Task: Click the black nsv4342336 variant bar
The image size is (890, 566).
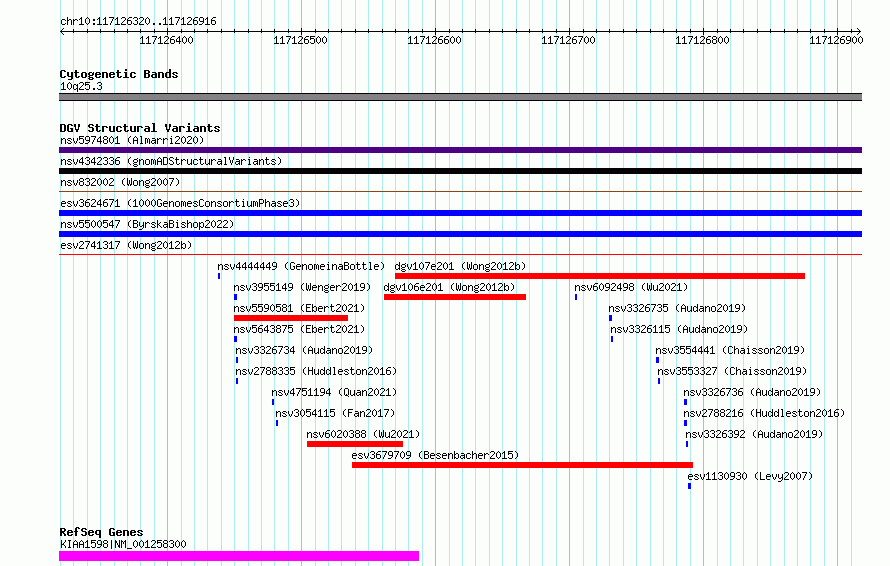Action: pos(460,171)
